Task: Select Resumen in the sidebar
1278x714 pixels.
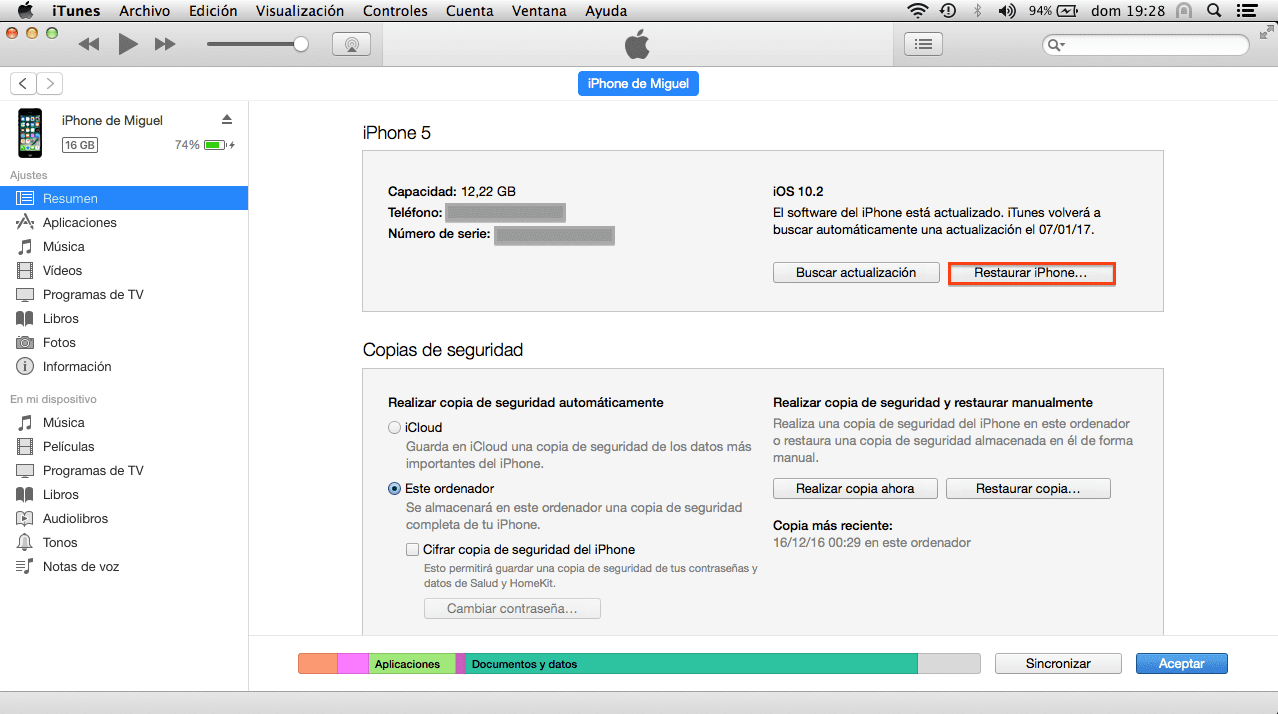Action: click(124, 198)
